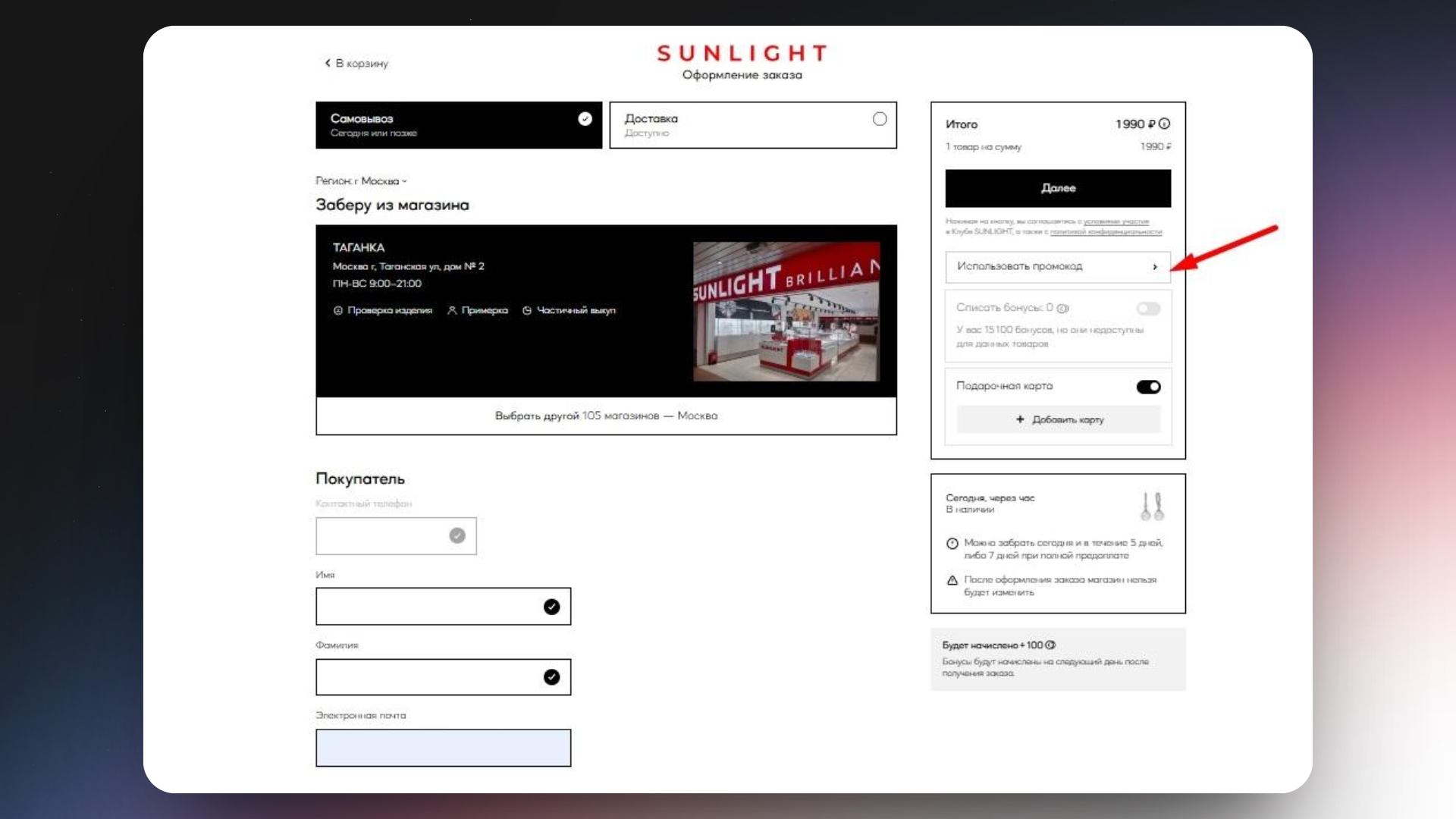Screen dimensions: 1456x819
Task: Click the phone field grey checkmark
Action: tap(457, 536)
